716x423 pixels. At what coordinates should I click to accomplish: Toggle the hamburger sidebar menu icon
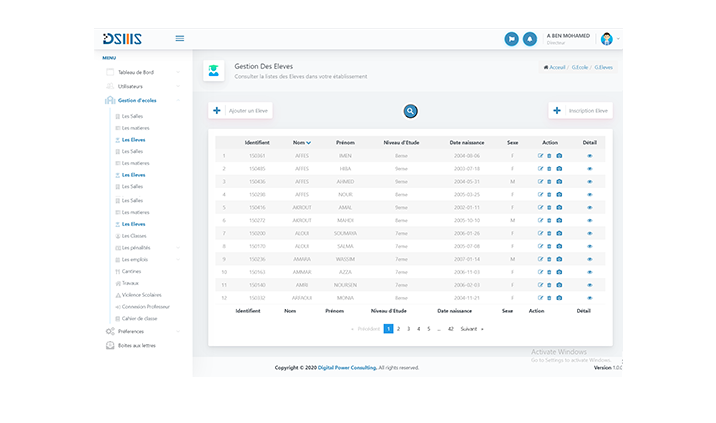point(180,38)
